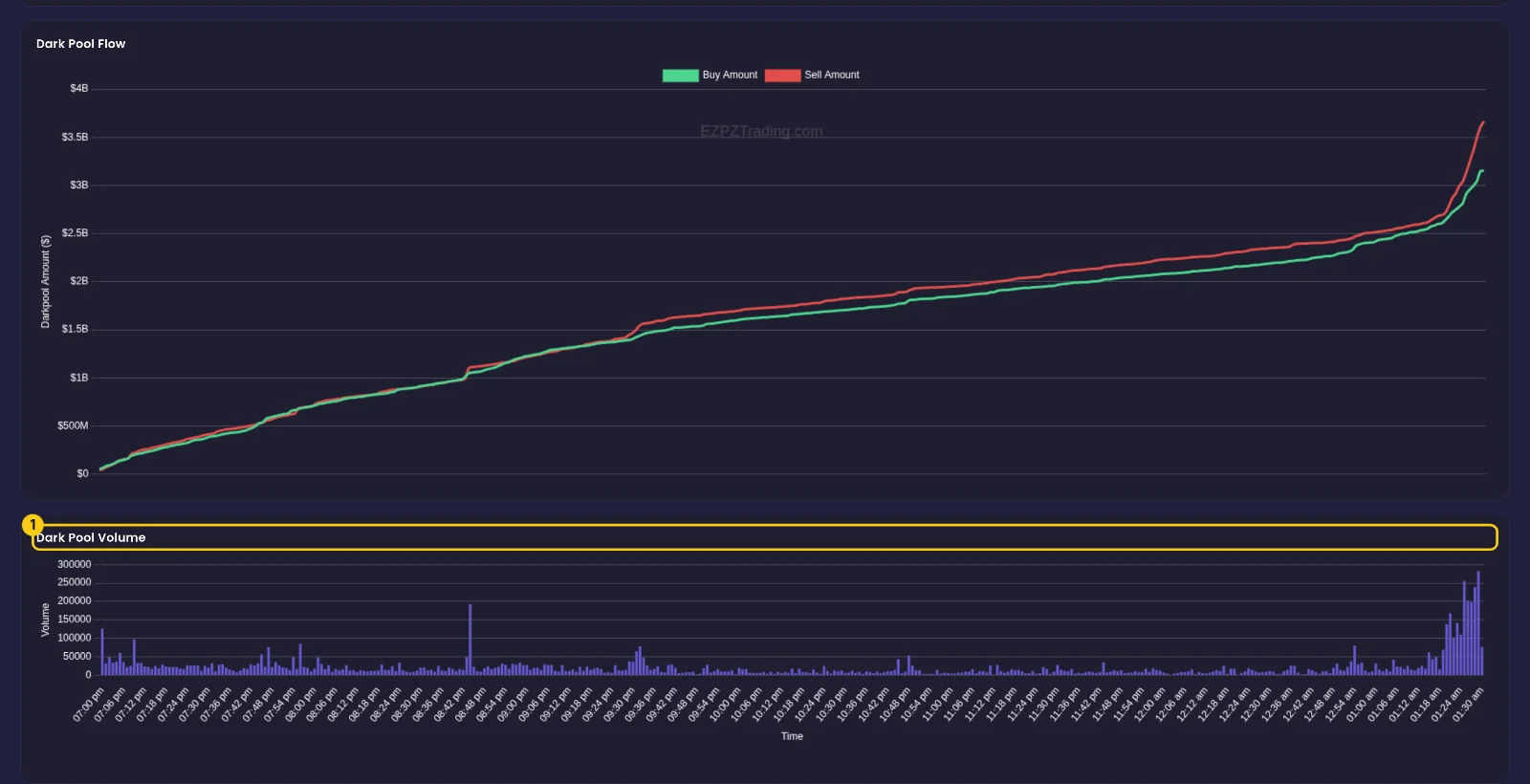Click the $1B y-axis label
Image resolution: width=1530 pixels, height=784 pixels.
coord(79,378)
